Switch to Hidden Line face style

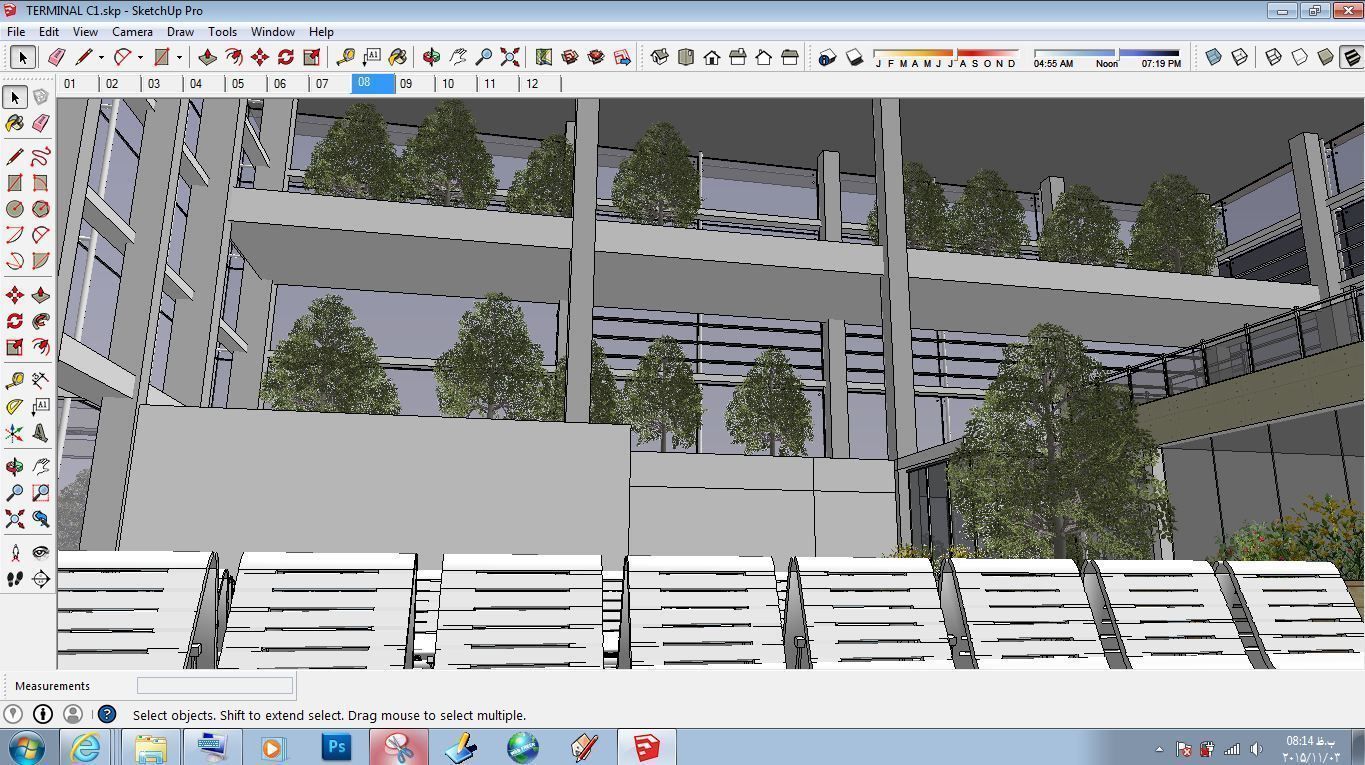point(1300,57)
